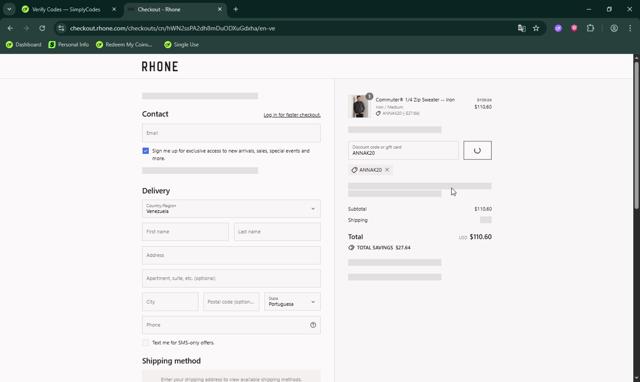Bookmark this page with star icon
Screen dimensions: 640x382
point(536,28)
